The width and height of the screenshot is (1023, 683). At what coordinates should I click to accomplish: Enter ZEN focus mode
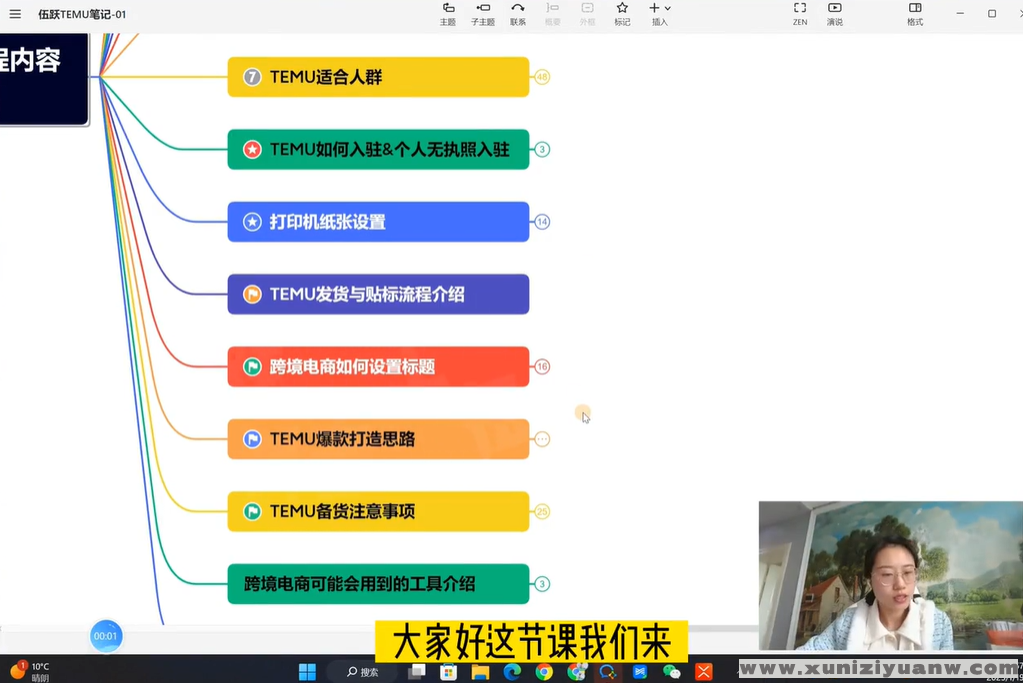tap(799, 14)
